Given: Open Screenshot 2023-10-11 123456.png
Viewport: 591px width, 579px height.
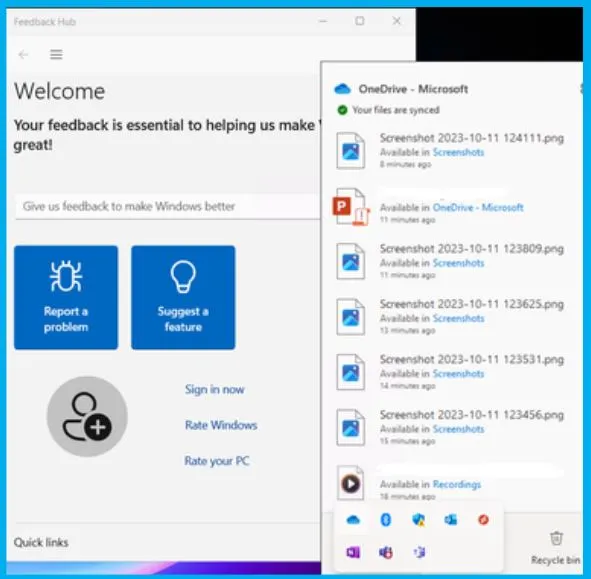Looking at the screenshot, I should click(472, 415).
